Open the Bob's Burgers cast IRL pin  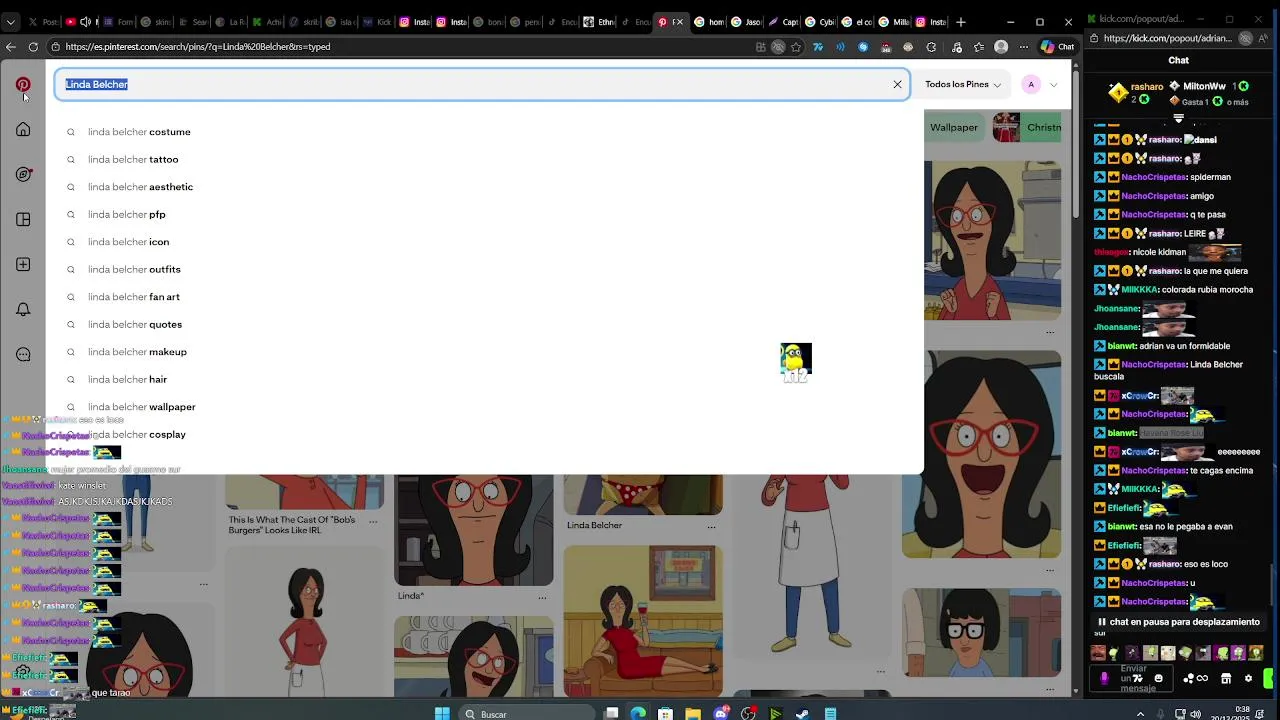point(304,492)
